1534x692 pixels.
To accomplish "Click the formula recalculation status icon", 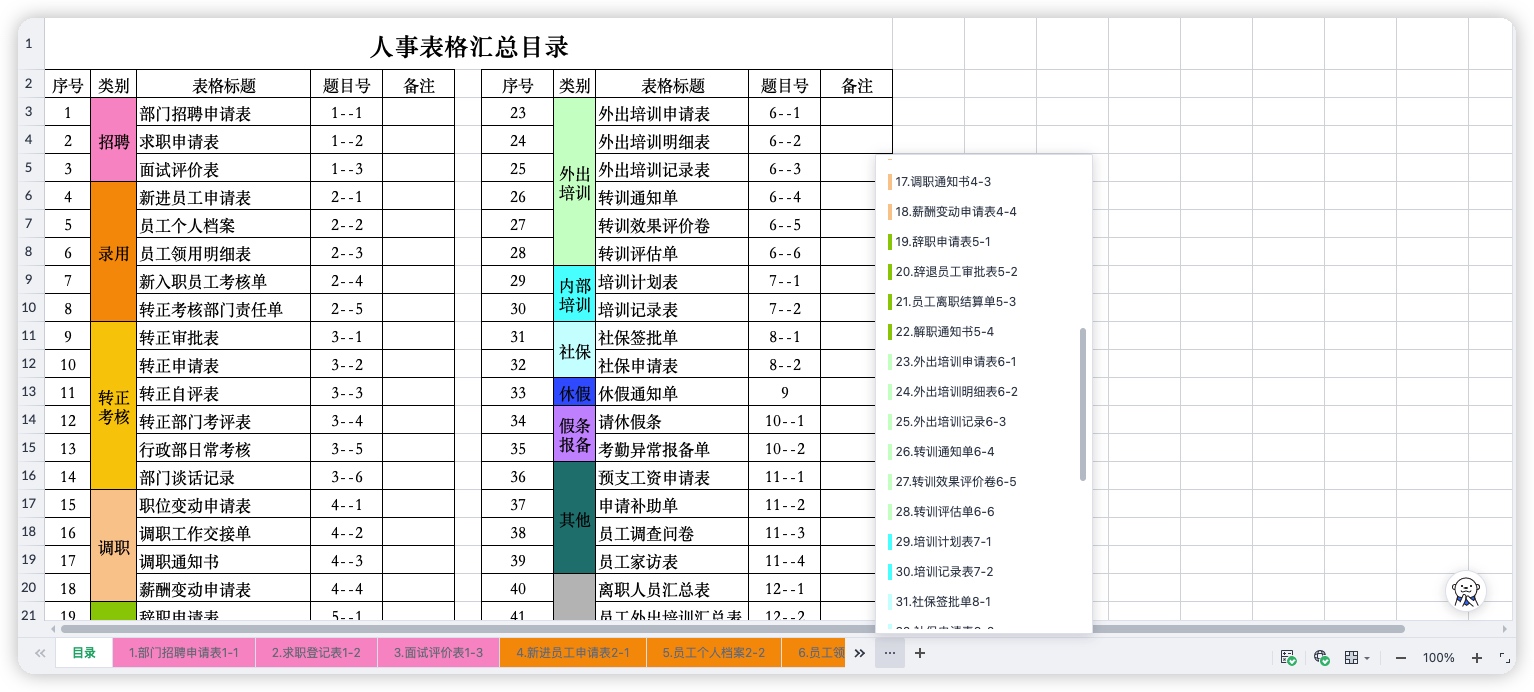I will pyautogui.click(x=1288, y=657).
